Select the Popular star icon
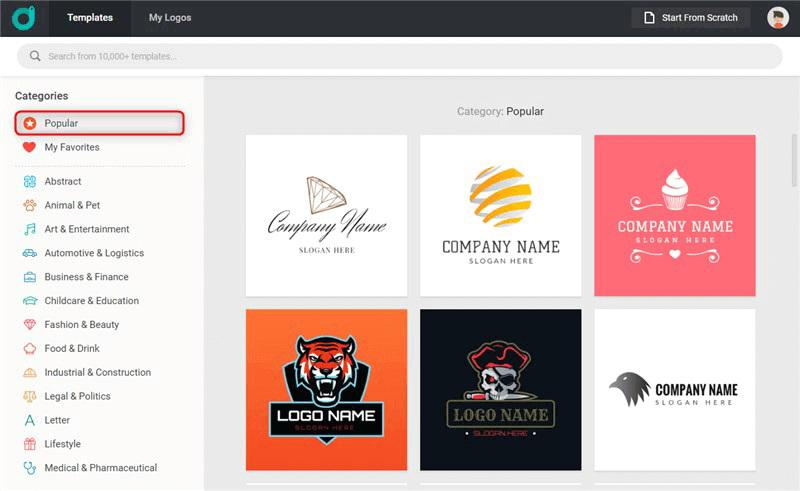This screenshot has height=491, width=800. (30, 123)
